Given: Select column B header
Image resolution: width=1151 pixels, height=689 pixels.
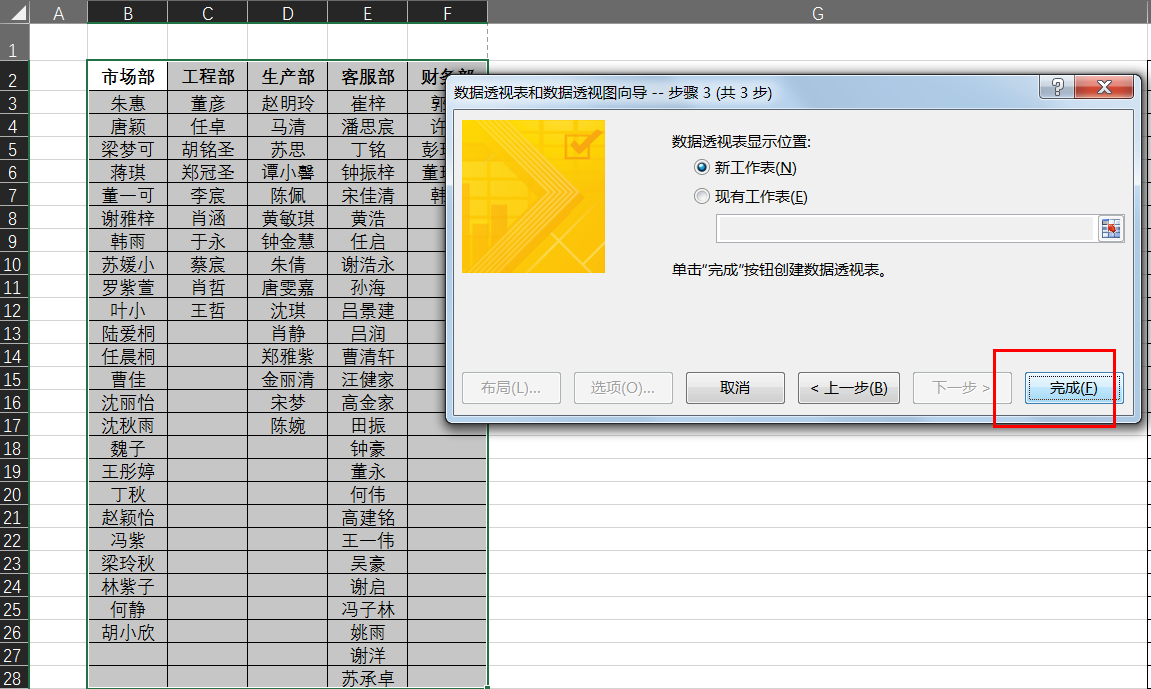Looking at the screenshot, I should 128,12.
